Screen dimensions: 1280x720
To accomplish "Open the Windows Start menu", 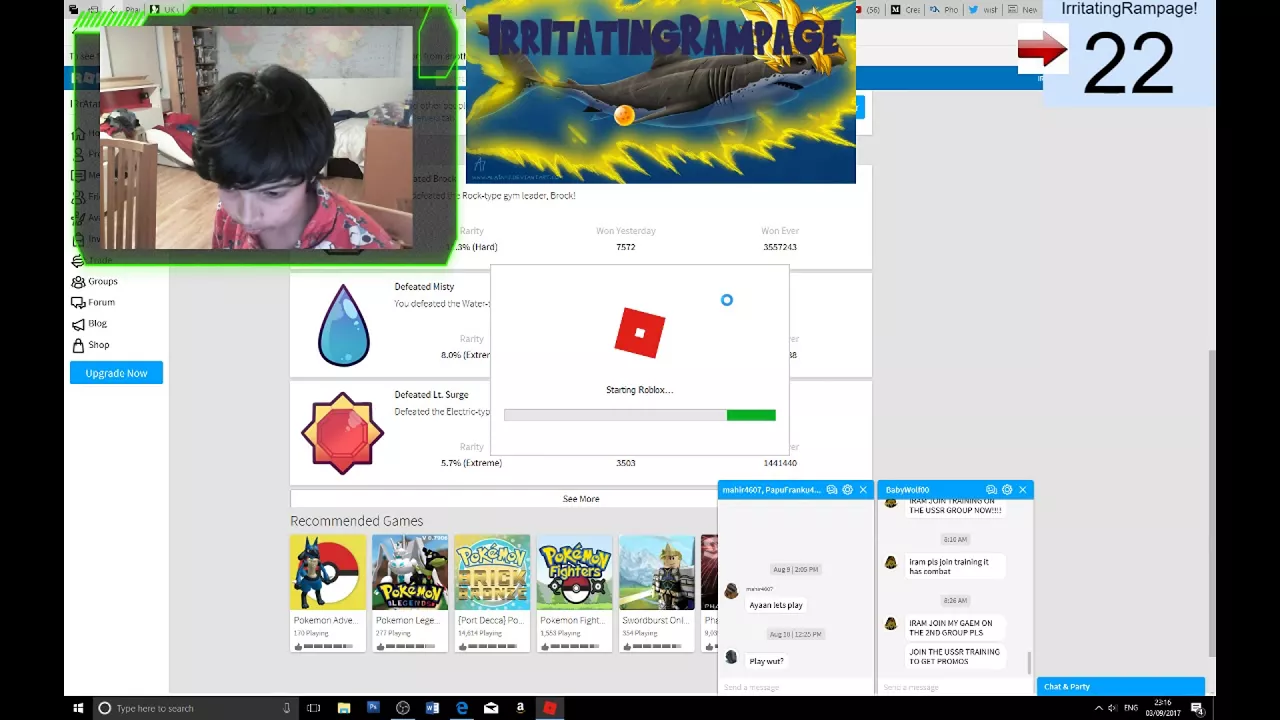I will pyautogui.click(x=78, y=708).
